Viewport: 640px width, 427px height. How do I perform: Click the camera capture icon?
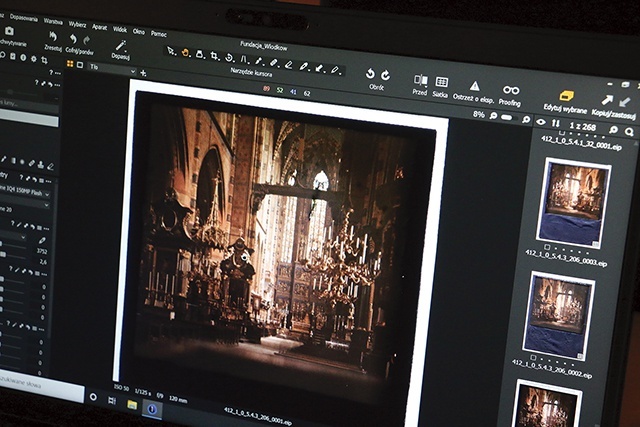click(x=9, y=31)
